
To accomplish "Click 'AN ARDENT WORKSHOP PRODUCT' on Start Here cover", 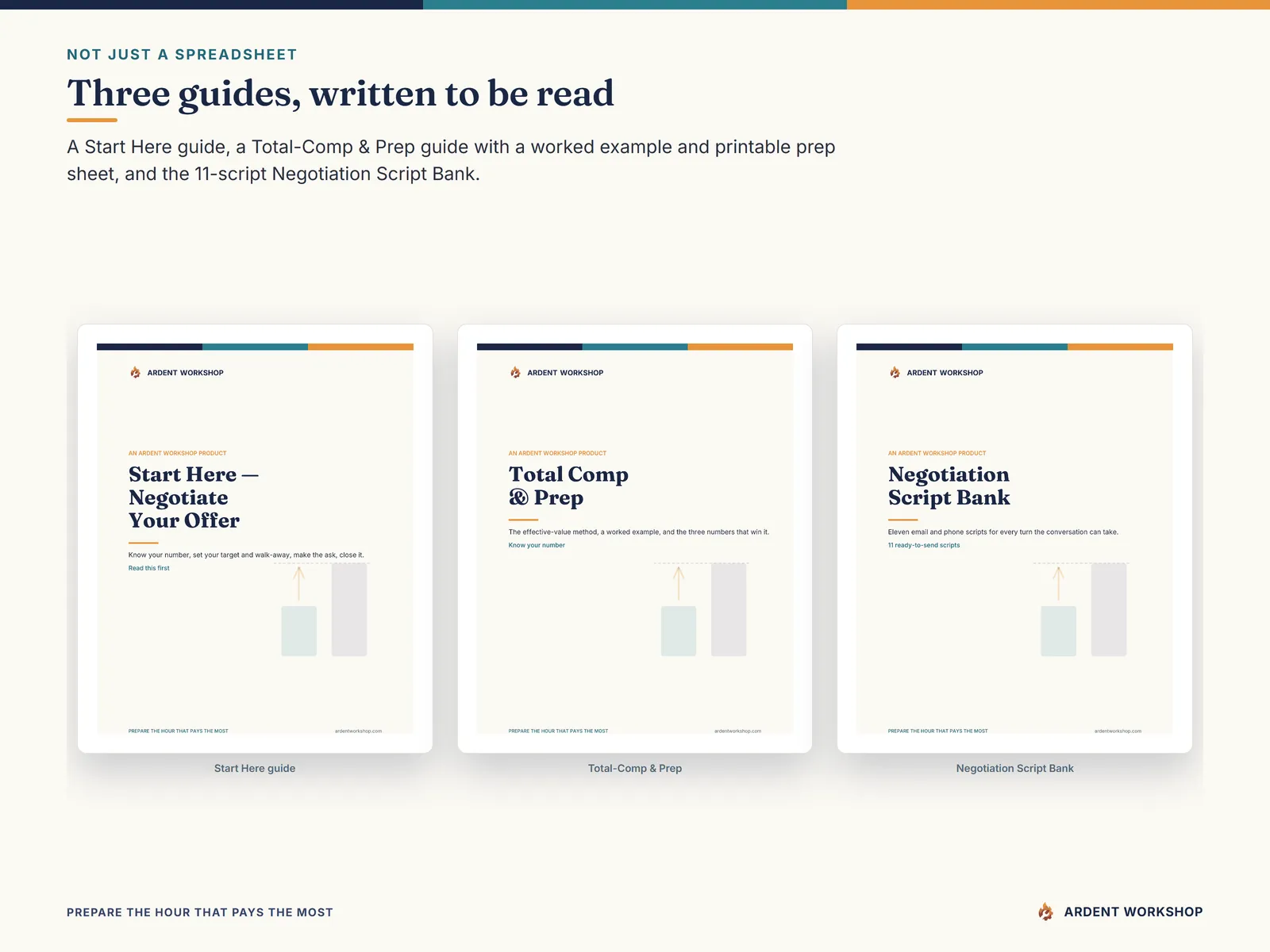I will [178, 453].
